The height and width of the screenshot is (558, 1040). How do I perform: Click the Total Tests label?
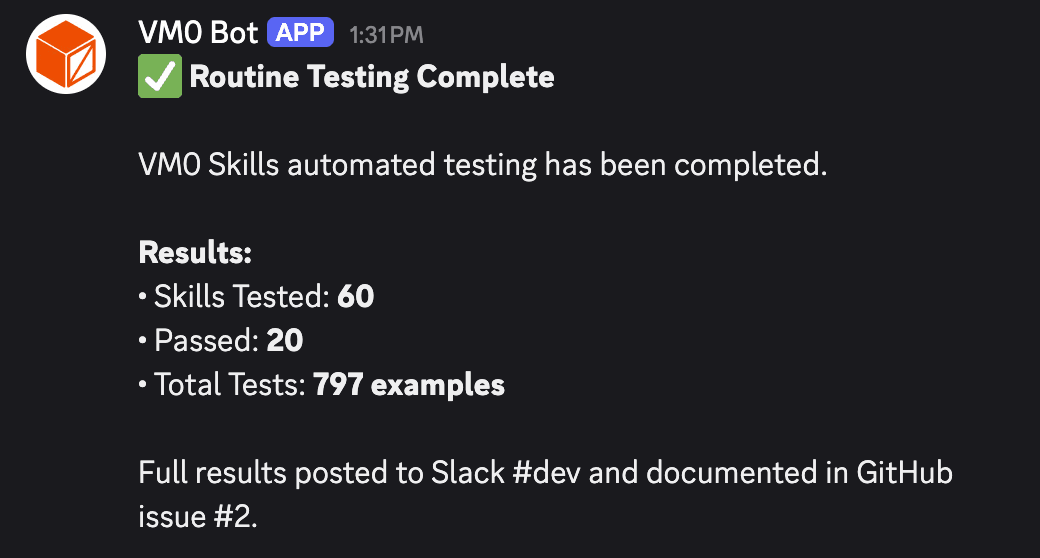pyautogui.click(x=229, y=384)
